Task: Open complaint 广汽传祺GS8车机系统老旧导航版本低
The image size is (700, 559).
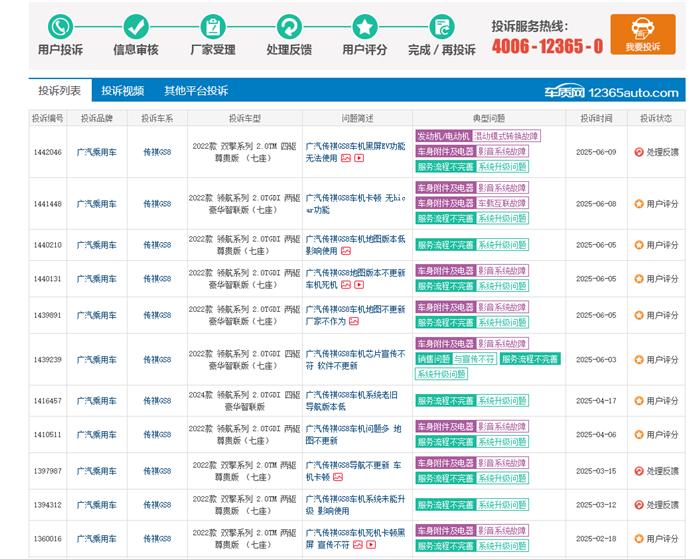Action: click(352, 401)
